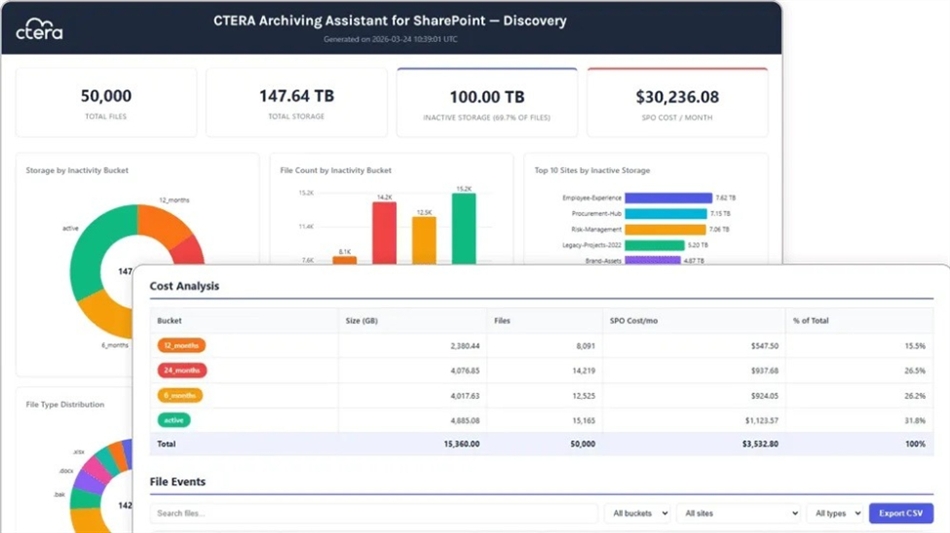The width and height of the screenshot is (950, 533).
Task: Click the Export CSV button
Action: tap(901, 513)
